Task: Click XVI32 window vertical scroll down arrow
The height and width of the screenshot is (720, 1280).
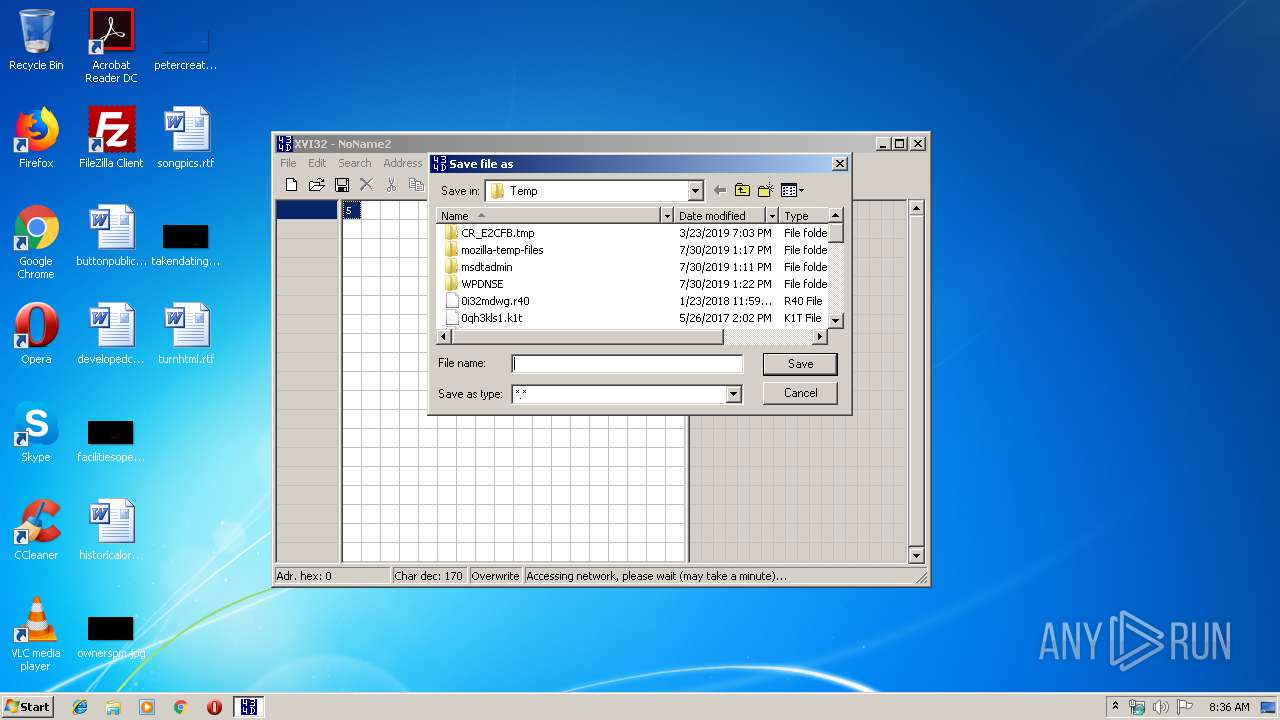Action: coord(916,555)
